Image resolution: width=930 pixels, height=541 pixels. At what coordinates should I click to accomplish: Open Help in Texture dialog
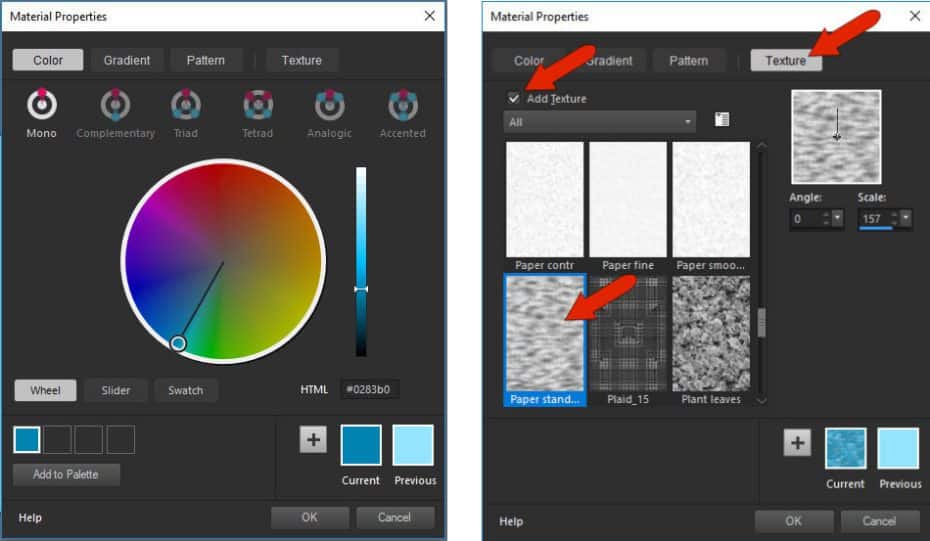coord(511,521)
